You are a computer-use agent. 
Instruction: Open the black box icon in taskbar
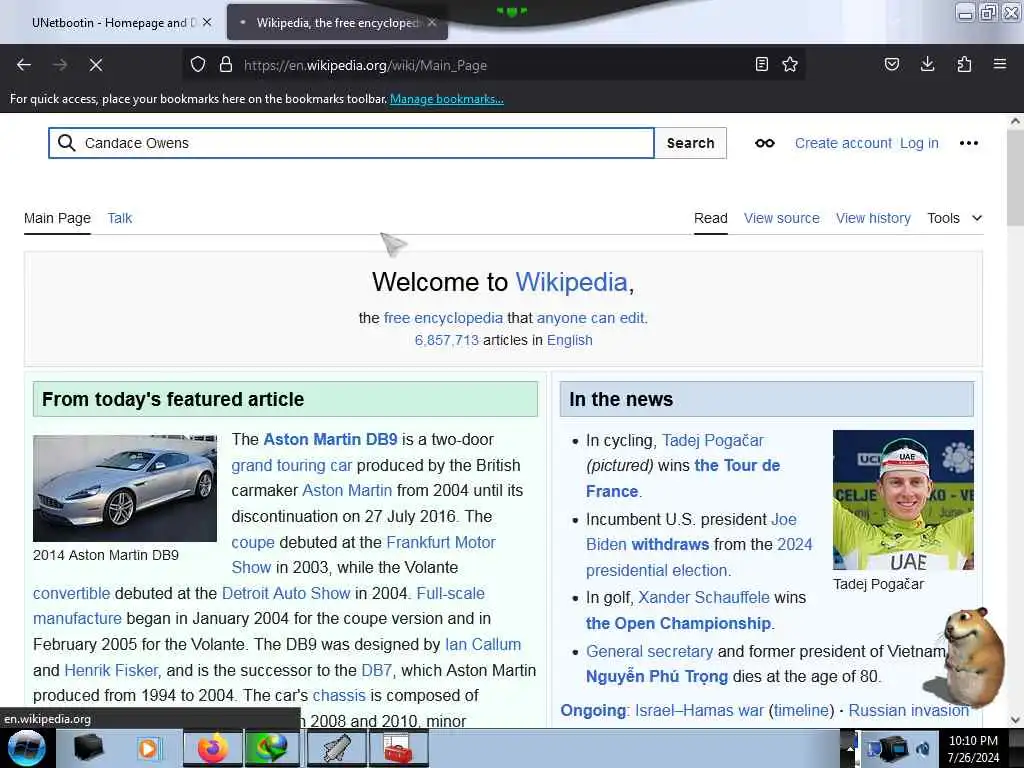(x=88, y=748)
